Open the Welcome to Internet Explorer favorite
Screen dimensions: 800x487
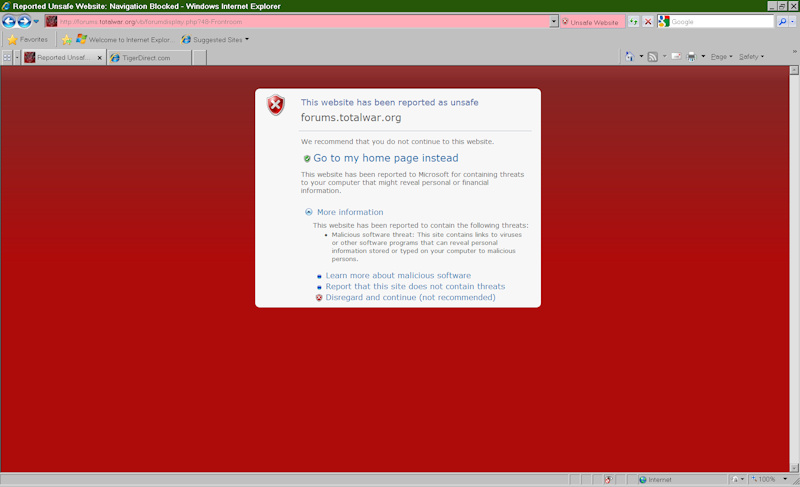[x=126, y=39]
